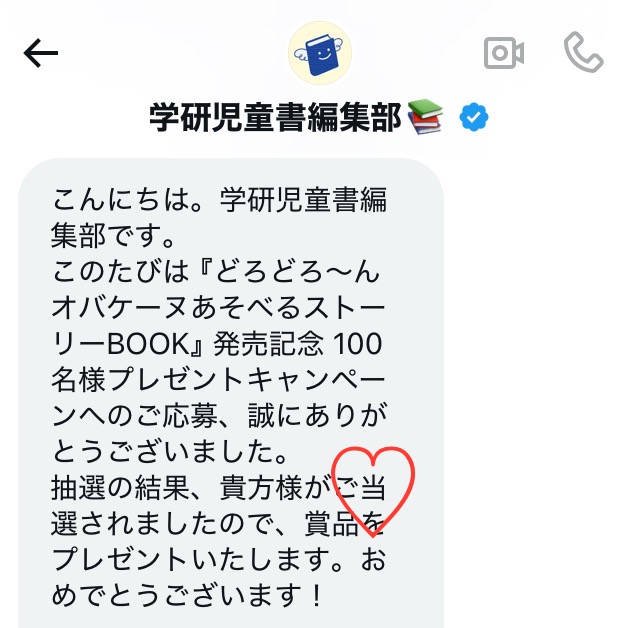This screenshot has height=628, width=640.
Task: Open profile via 学研児童書編集部 header name
Action: pos(275,118)
